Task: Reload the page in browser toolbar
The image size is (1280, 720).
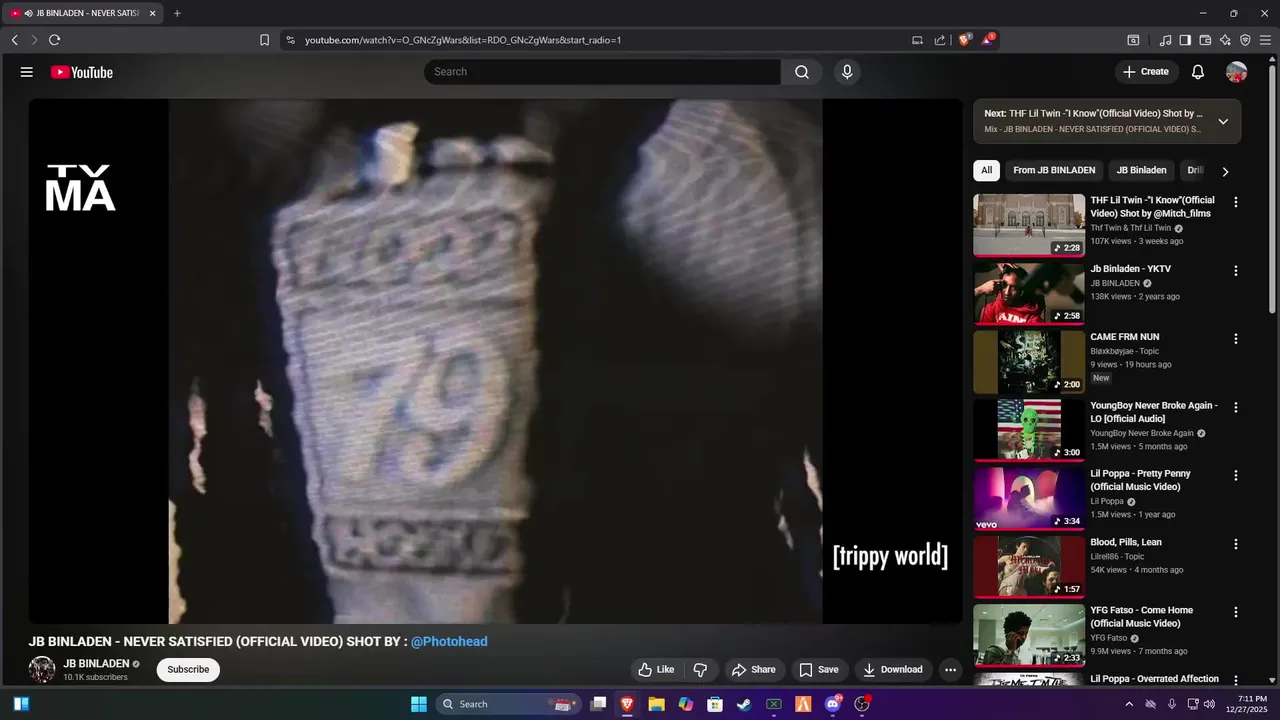Action: [x=54, y=40]
